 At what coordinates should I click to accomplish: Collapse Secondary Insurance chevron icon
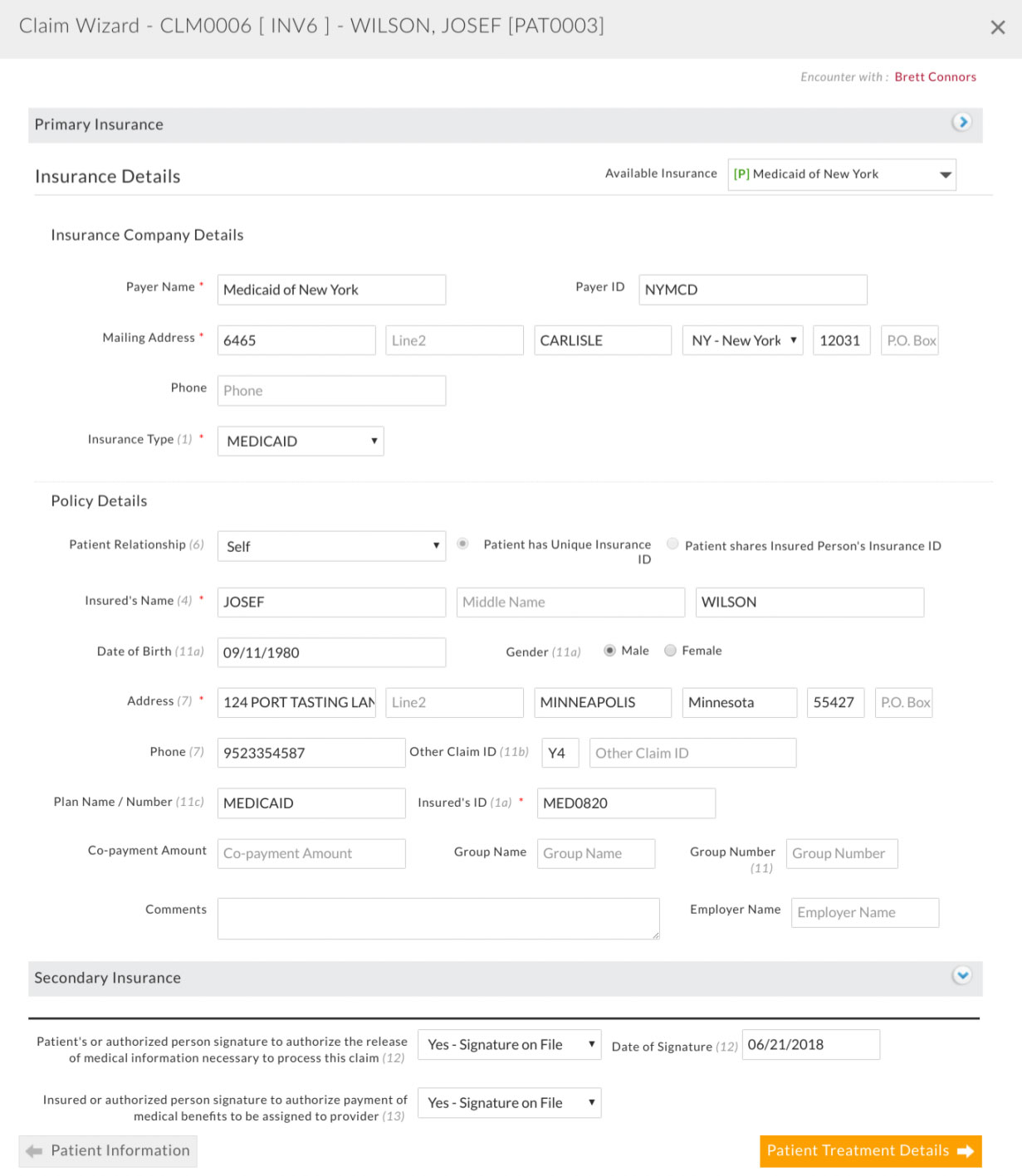(961, 975)
